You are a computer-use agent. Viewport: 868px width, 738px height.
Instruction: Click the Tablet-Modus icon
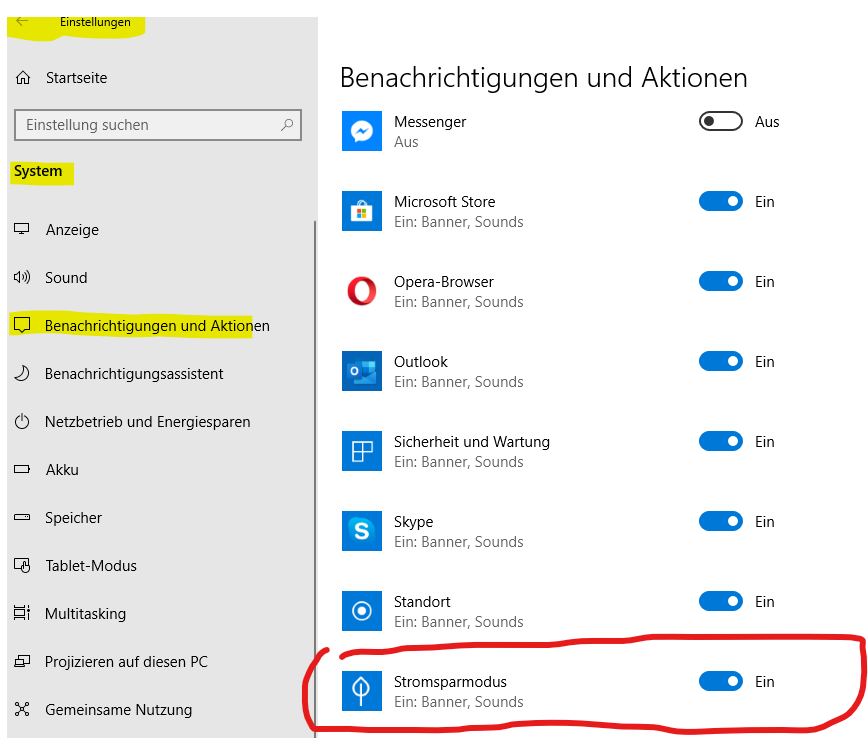click(22, 565)
